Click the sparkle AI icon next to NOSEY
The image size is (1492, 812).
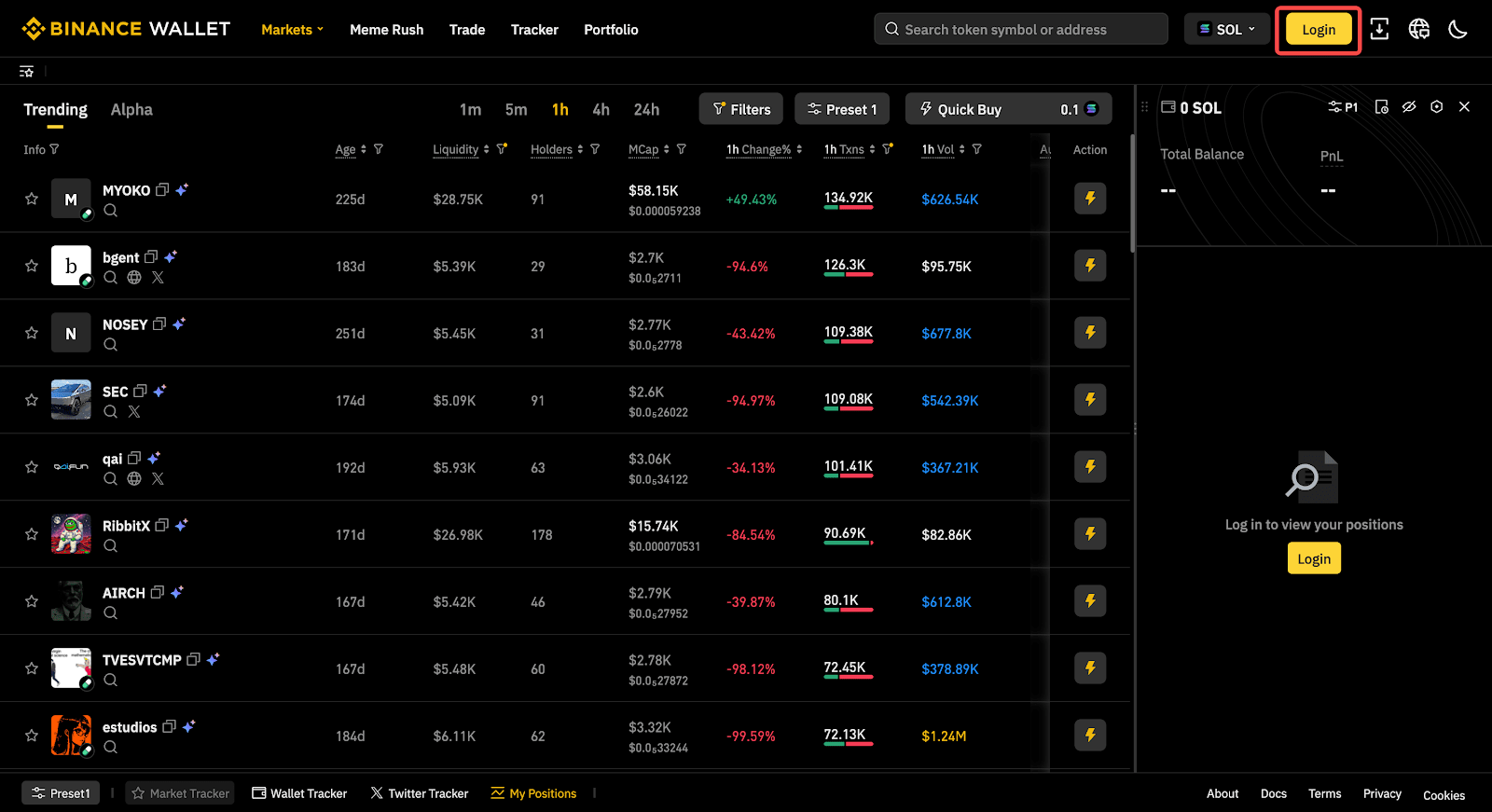179,323
